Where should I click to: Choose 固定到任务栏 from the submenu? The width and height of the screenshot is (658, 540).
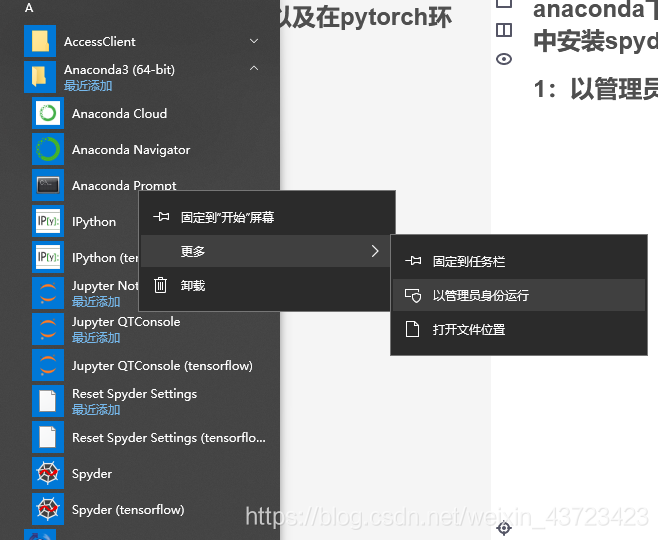[519, 261]
